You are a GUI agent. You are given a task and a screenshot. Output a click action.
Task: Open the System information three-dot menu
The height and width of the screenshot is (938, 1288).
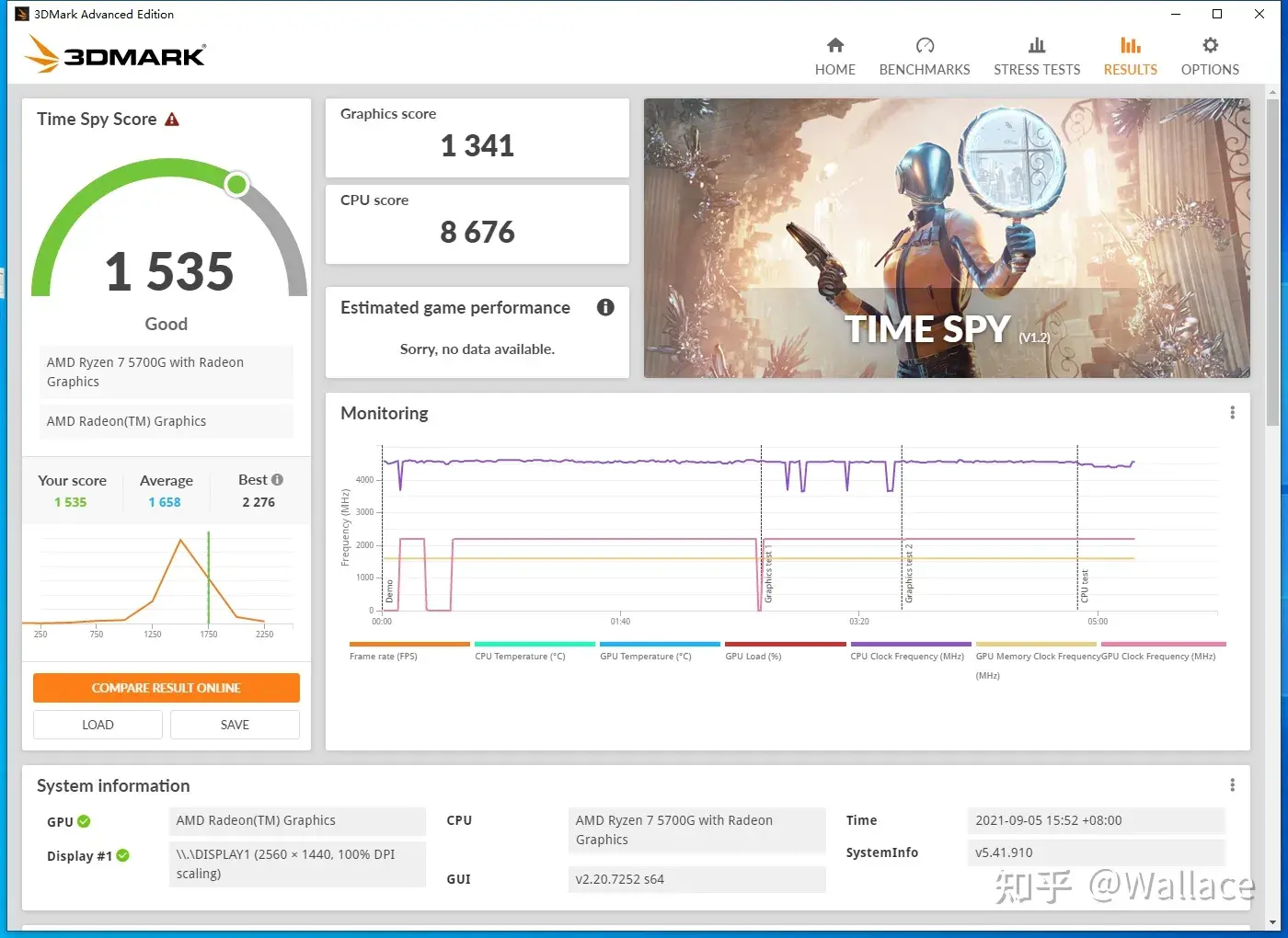point(1233,785)
